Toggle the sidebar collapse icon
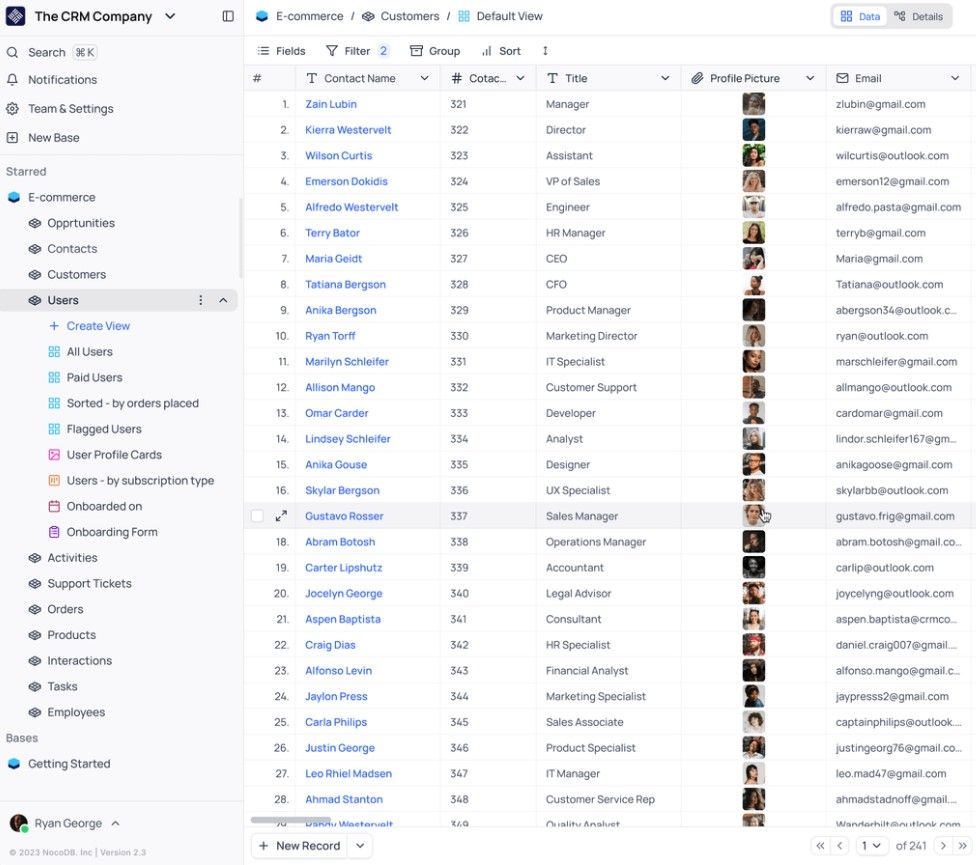Image resolution: width=976 pixels, height=865 pixels. [x=228, y=16]
